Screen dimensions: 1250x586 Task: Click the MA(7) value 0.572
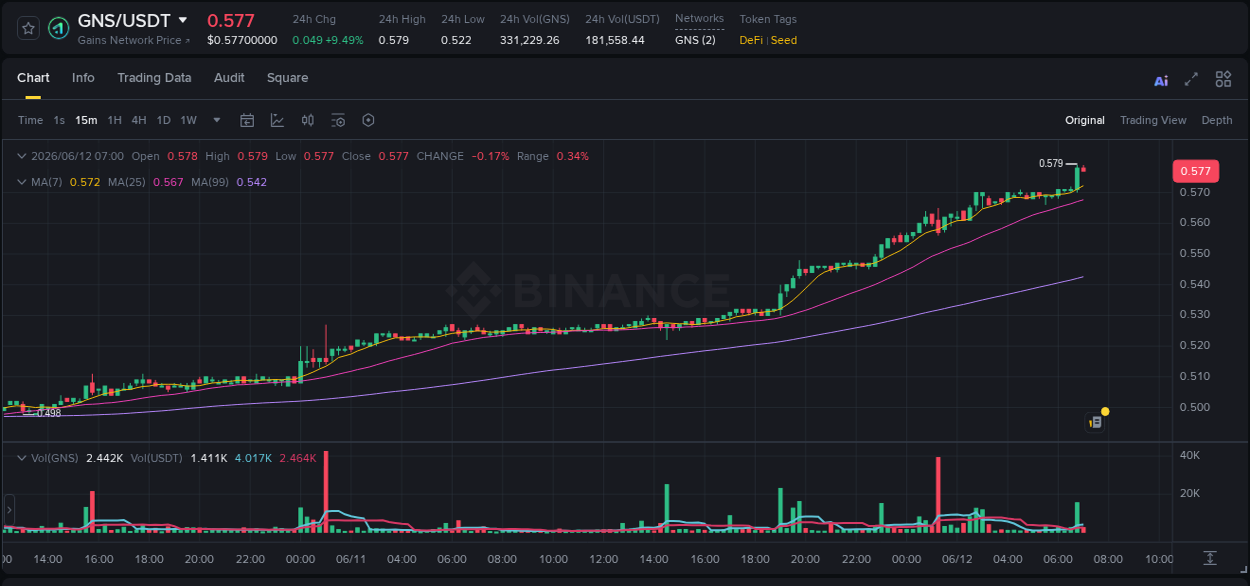coord(84,182)
